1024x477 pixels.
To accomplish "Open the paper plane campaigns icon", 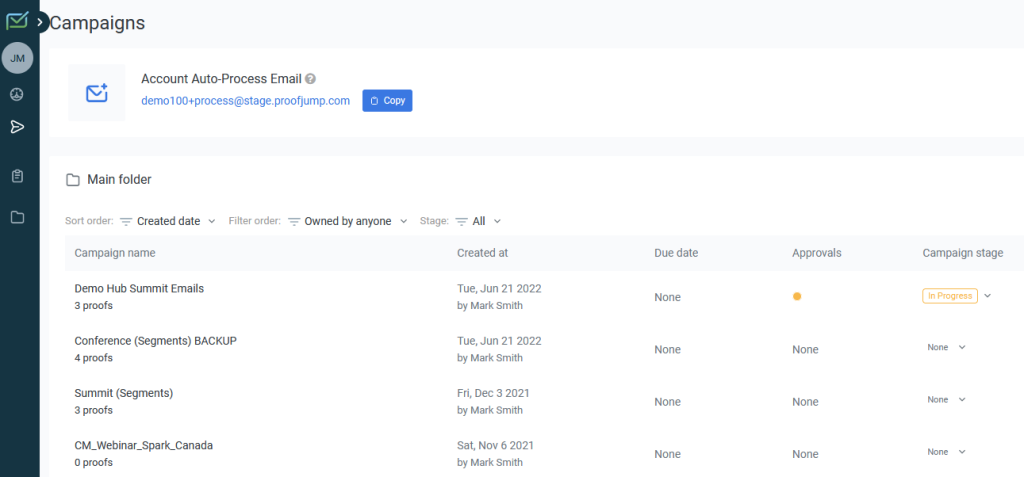I will click(18, 127).
